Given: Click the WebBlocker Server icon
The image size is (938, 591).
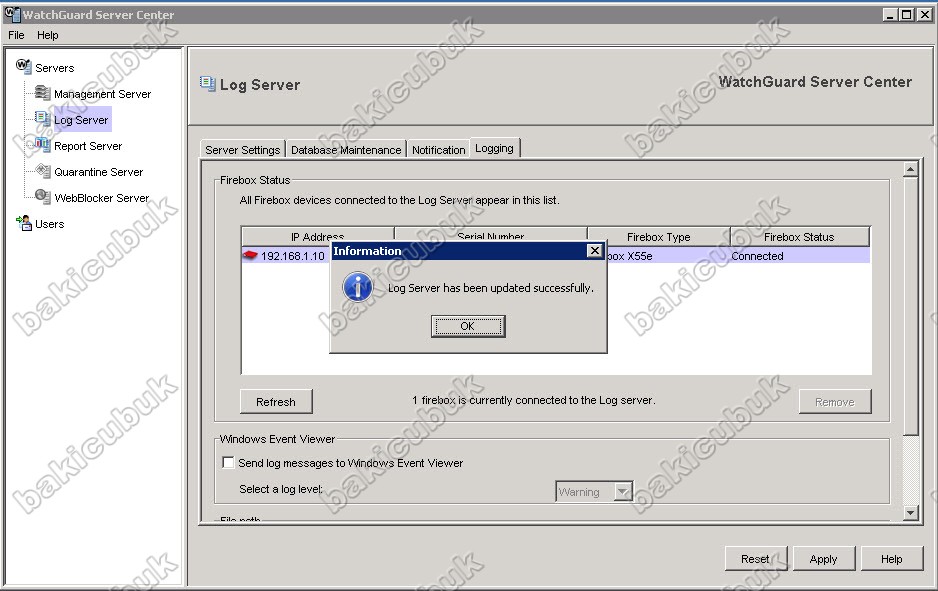Looking at the screenshot, I should 42,196.
